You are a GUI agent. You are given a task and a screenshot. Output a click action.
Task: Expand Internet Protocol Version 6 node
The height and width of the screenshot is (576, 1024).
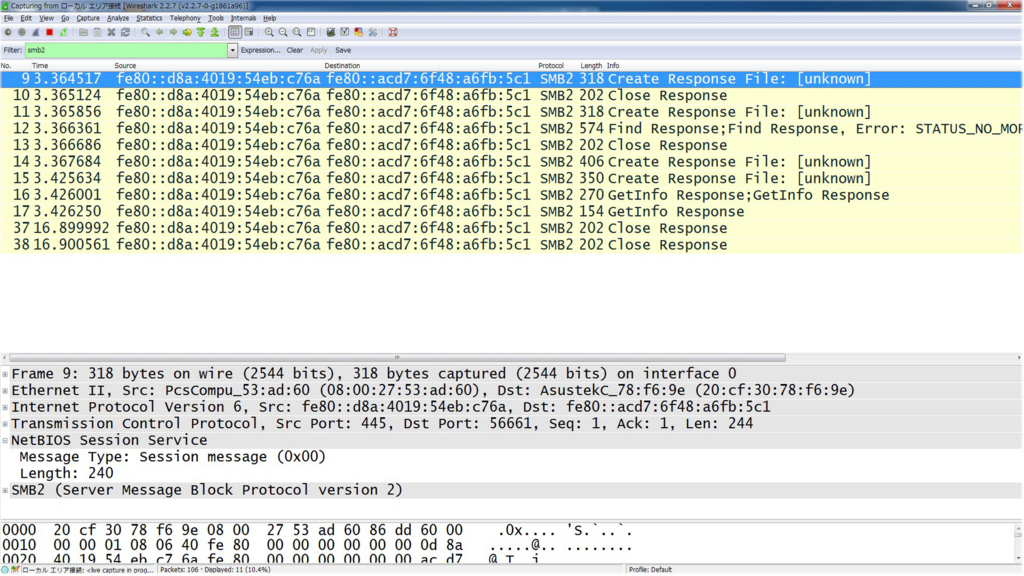(x=5, y=408)
